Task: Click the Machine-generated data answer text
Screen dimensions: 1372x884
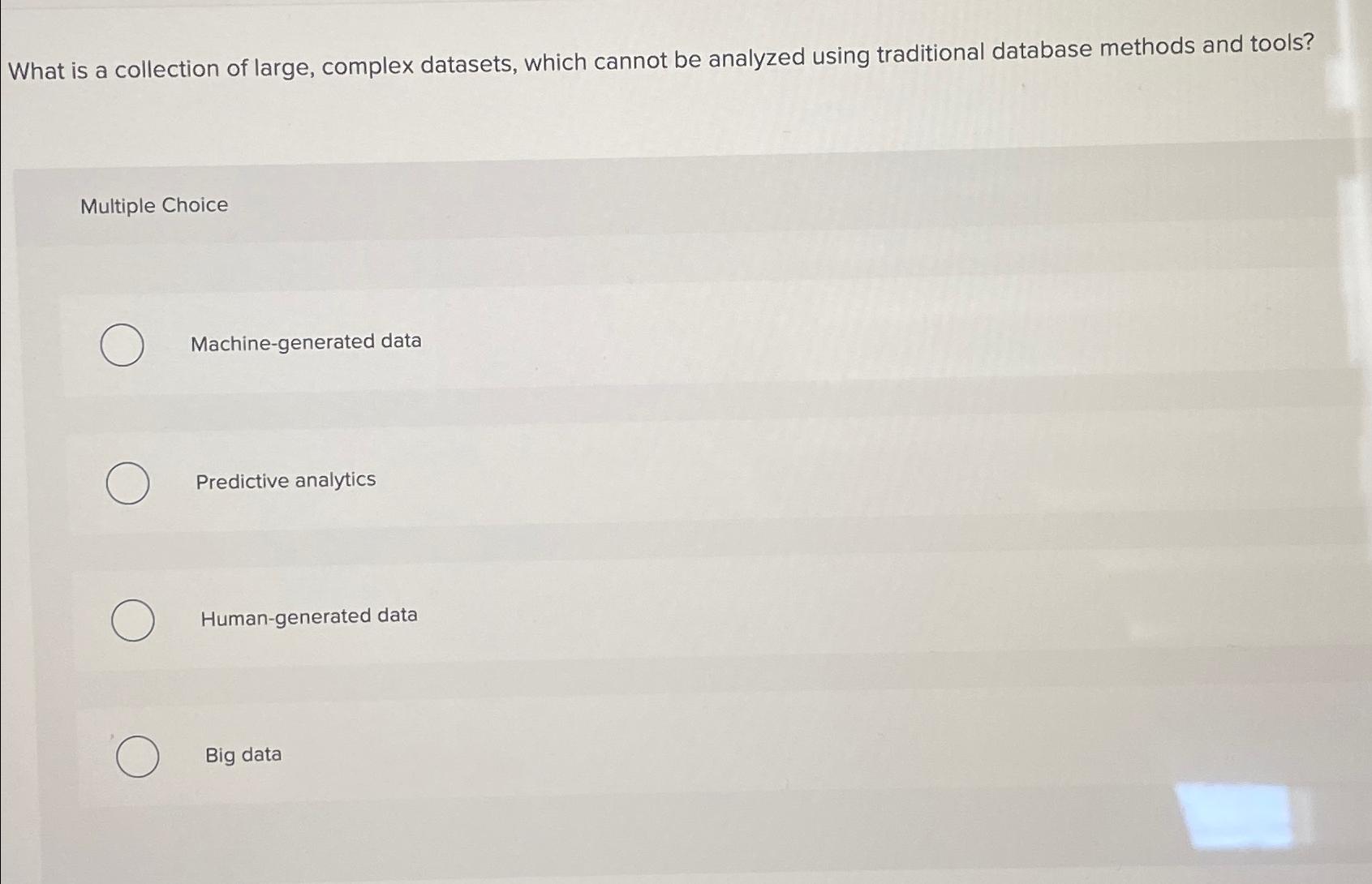Action: click(x=306, y=341)
